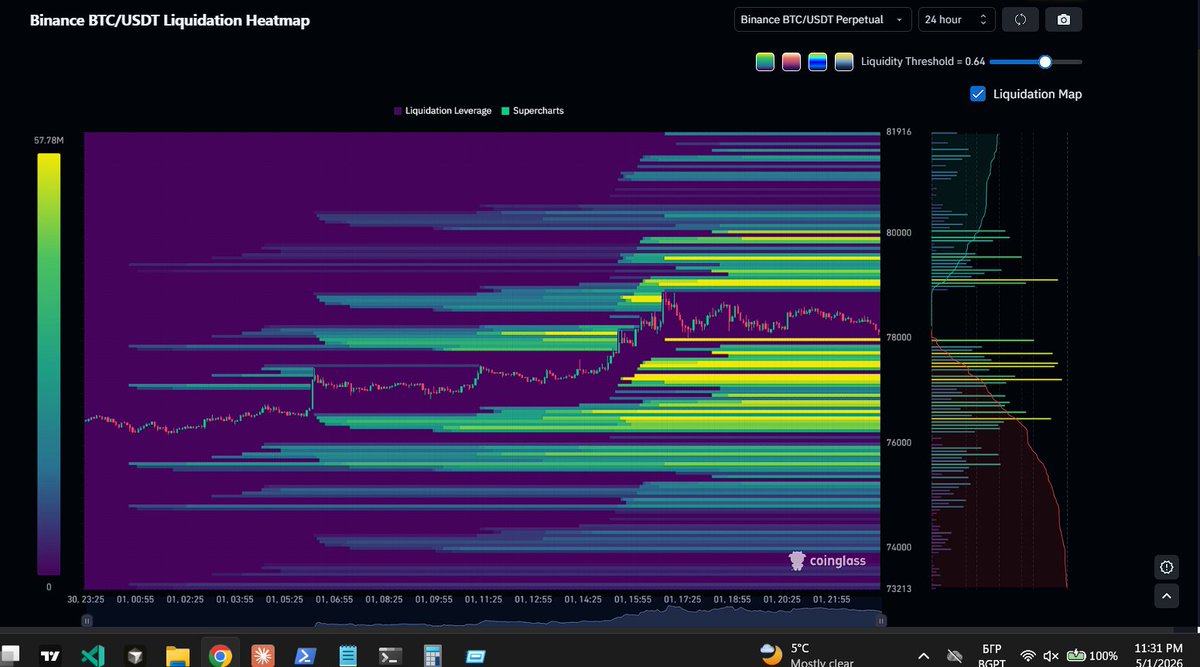Toggle the Liquidation Leverage legend series
Screen dimensions: 1200x667
coord(442,111)
